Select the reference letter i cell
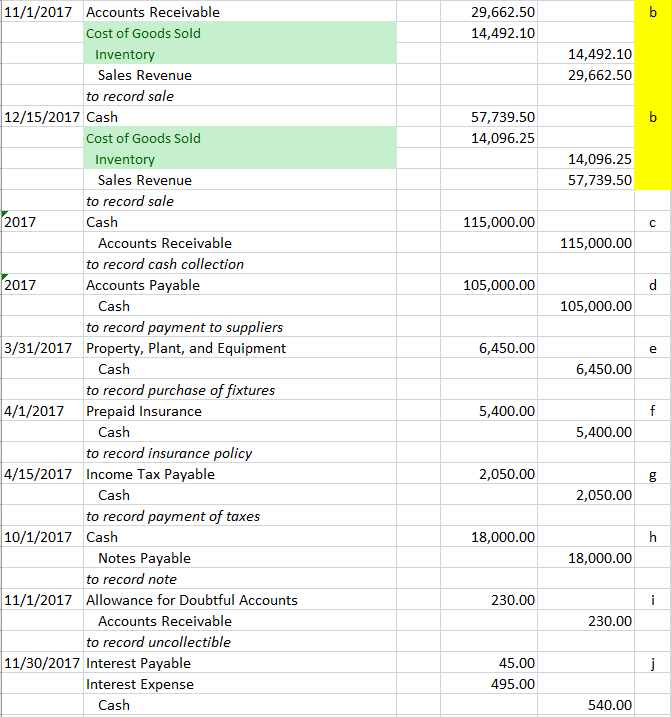Screen dimensions: 671x717 (x=653, y=600)
